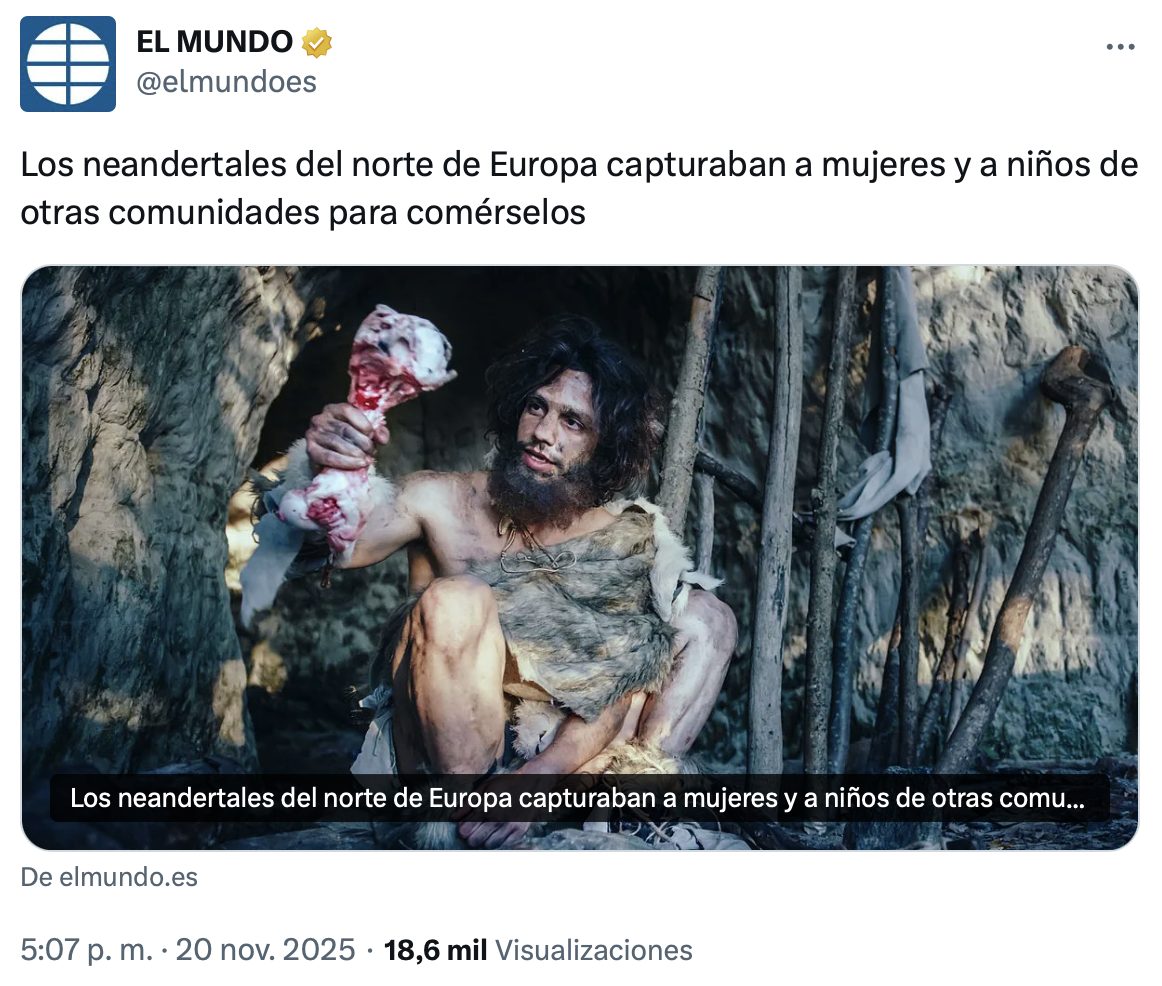Click the gold verified badge
The height and width of the screenshot is (986, 1162).
pos(316,42)
